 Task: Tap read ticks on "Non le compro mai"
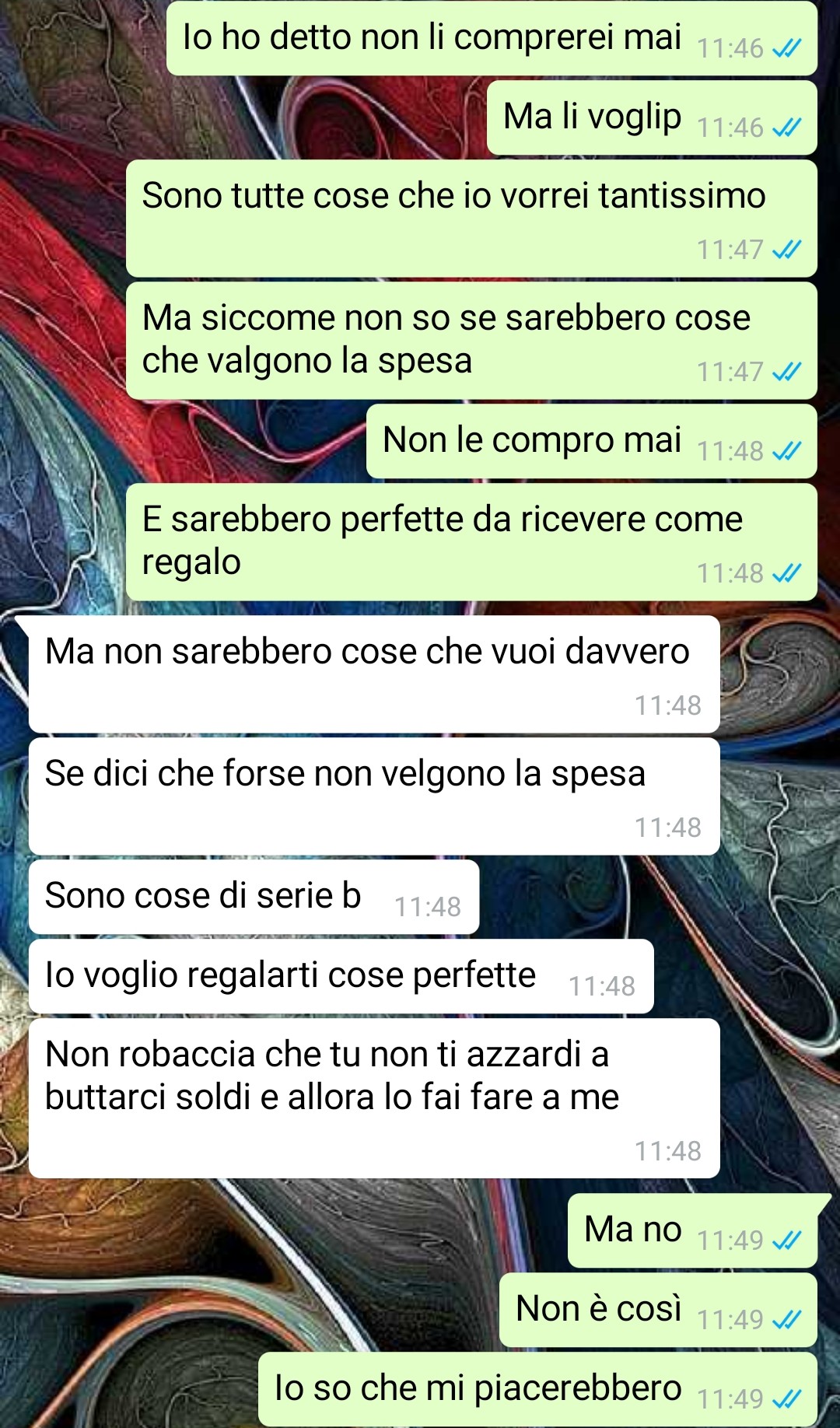pyautogui.click(x=786, y=451)
